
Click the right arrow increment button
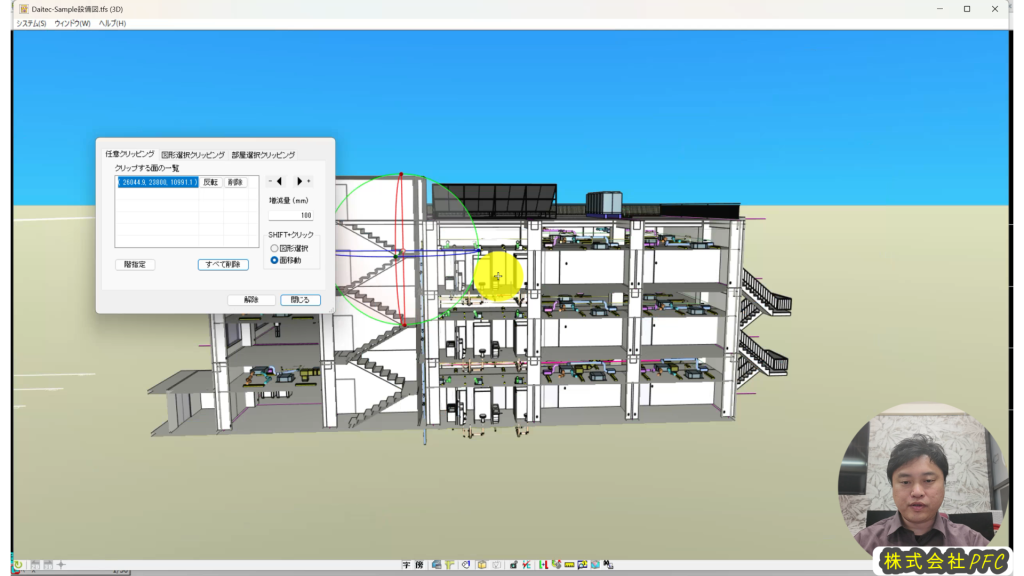click(299, 182)
